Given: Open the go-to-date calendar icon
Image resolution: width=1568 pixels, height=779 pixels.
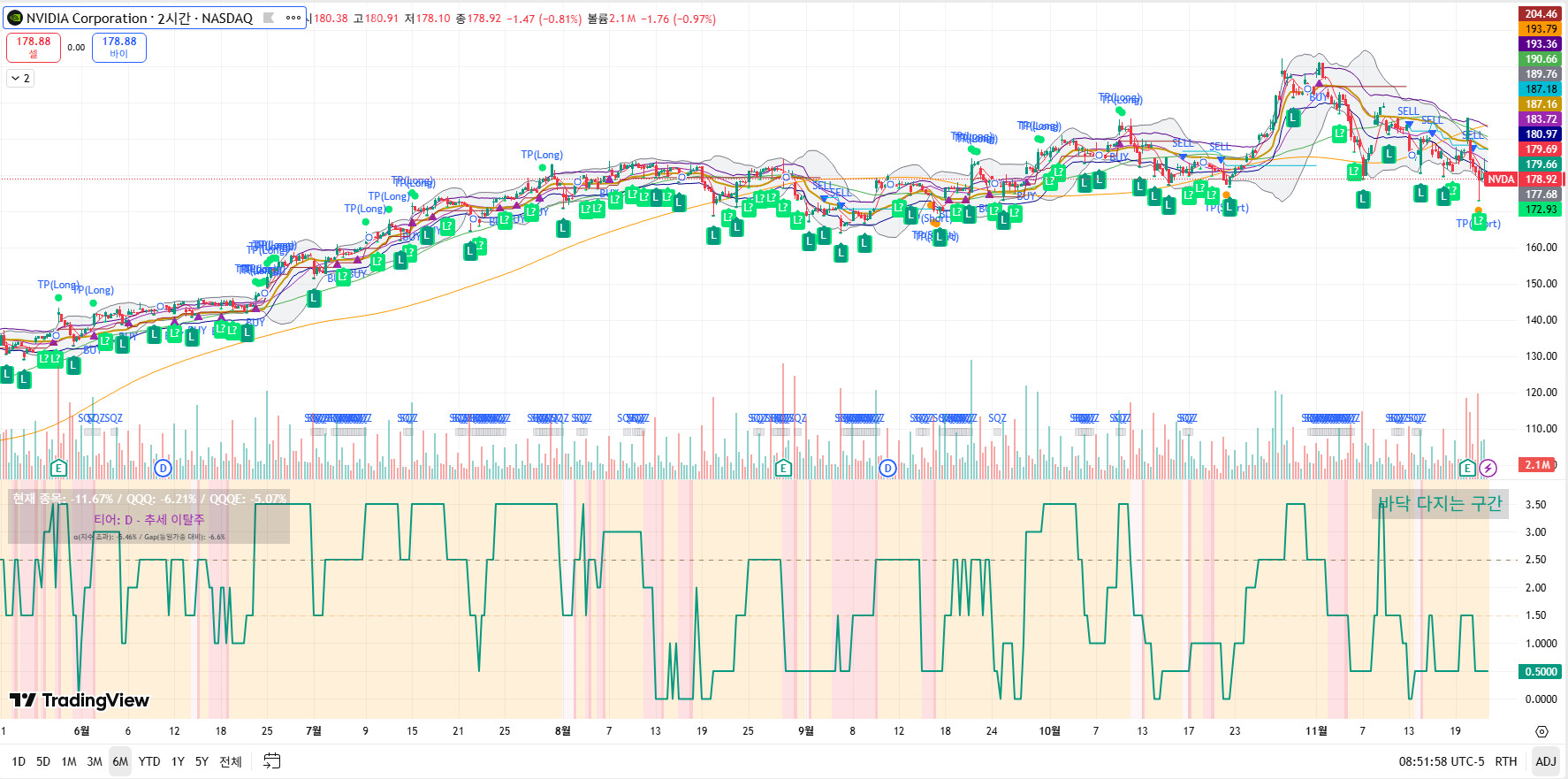Looking at the screenshot, I should click(x=272, y=761).
